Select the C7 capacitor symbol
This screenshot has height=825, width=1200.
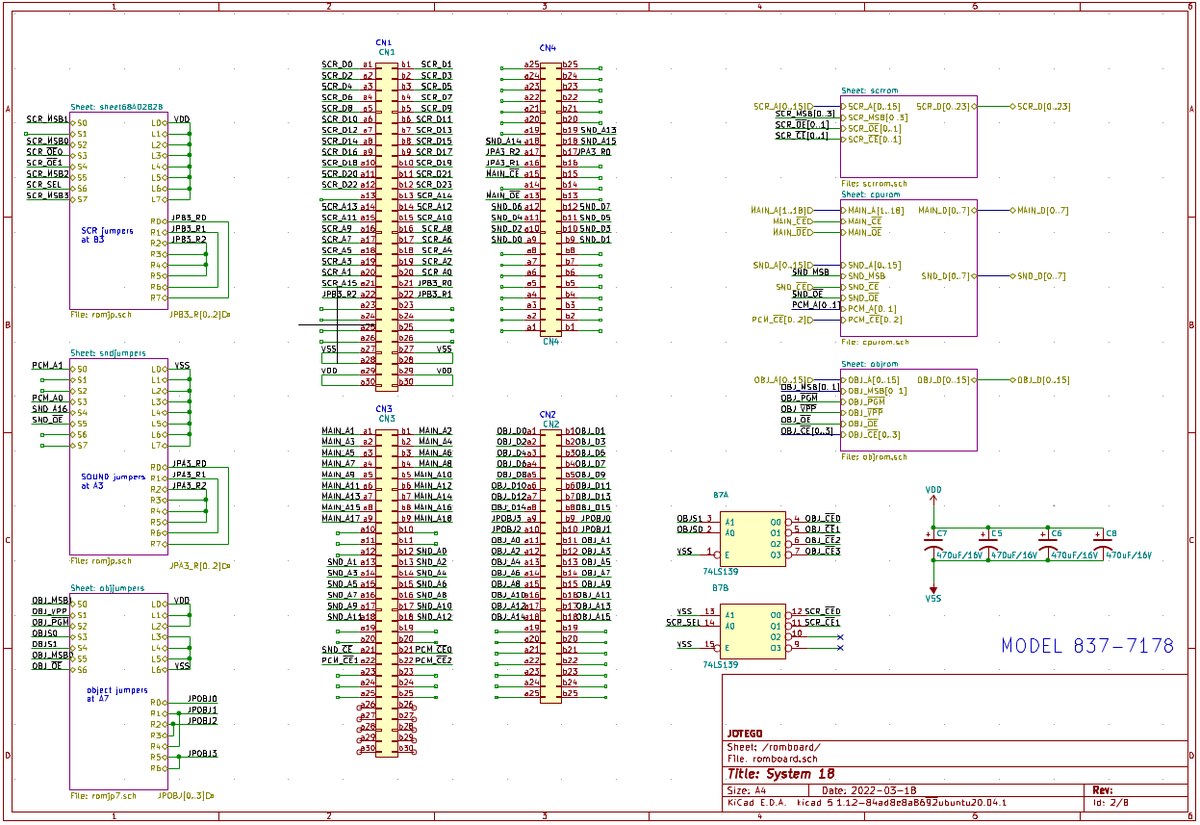click(x=933, y=544)
